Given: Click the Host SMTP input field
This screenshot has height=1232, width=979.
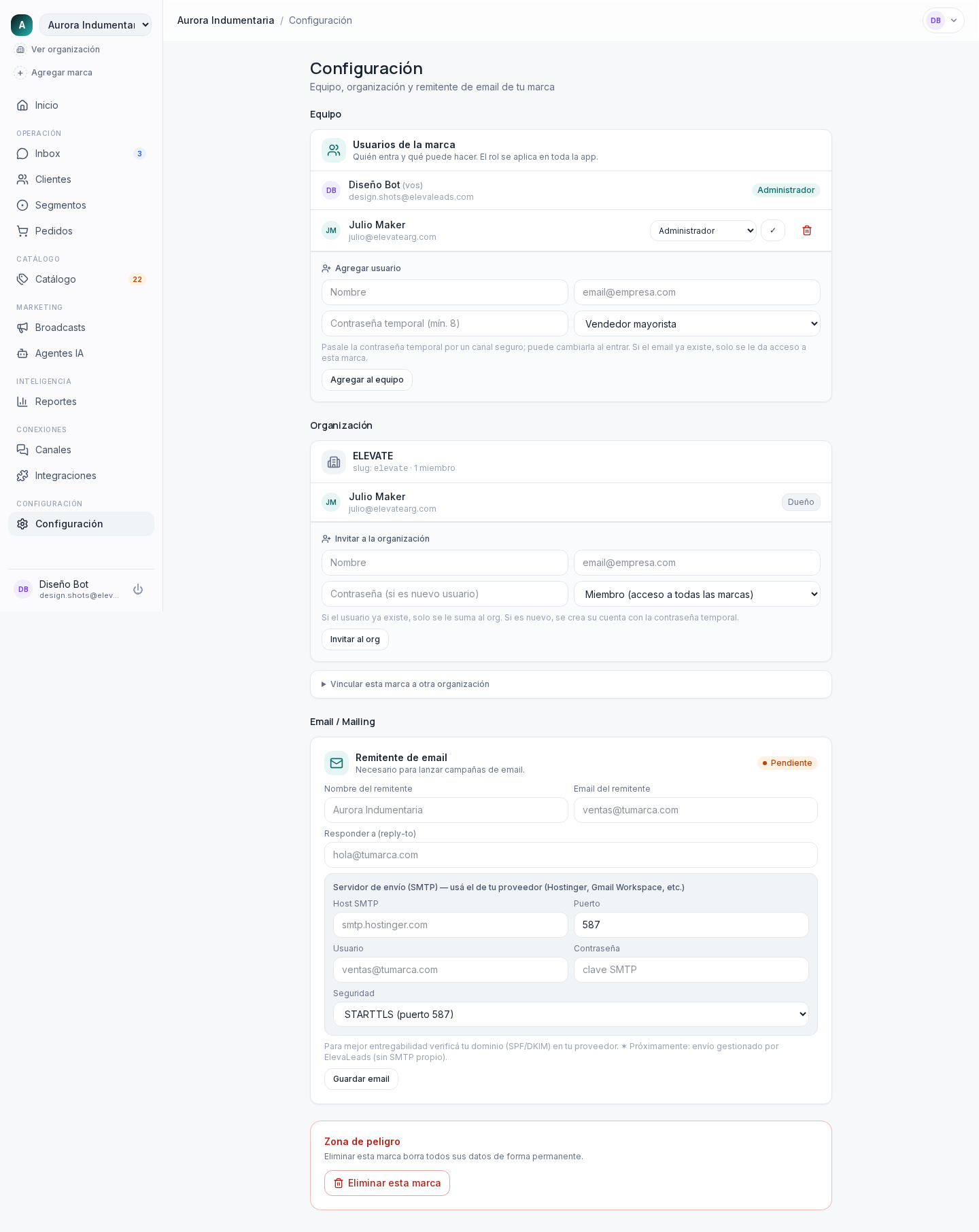Looking at the screenshot, I should [x=451, y=925].
